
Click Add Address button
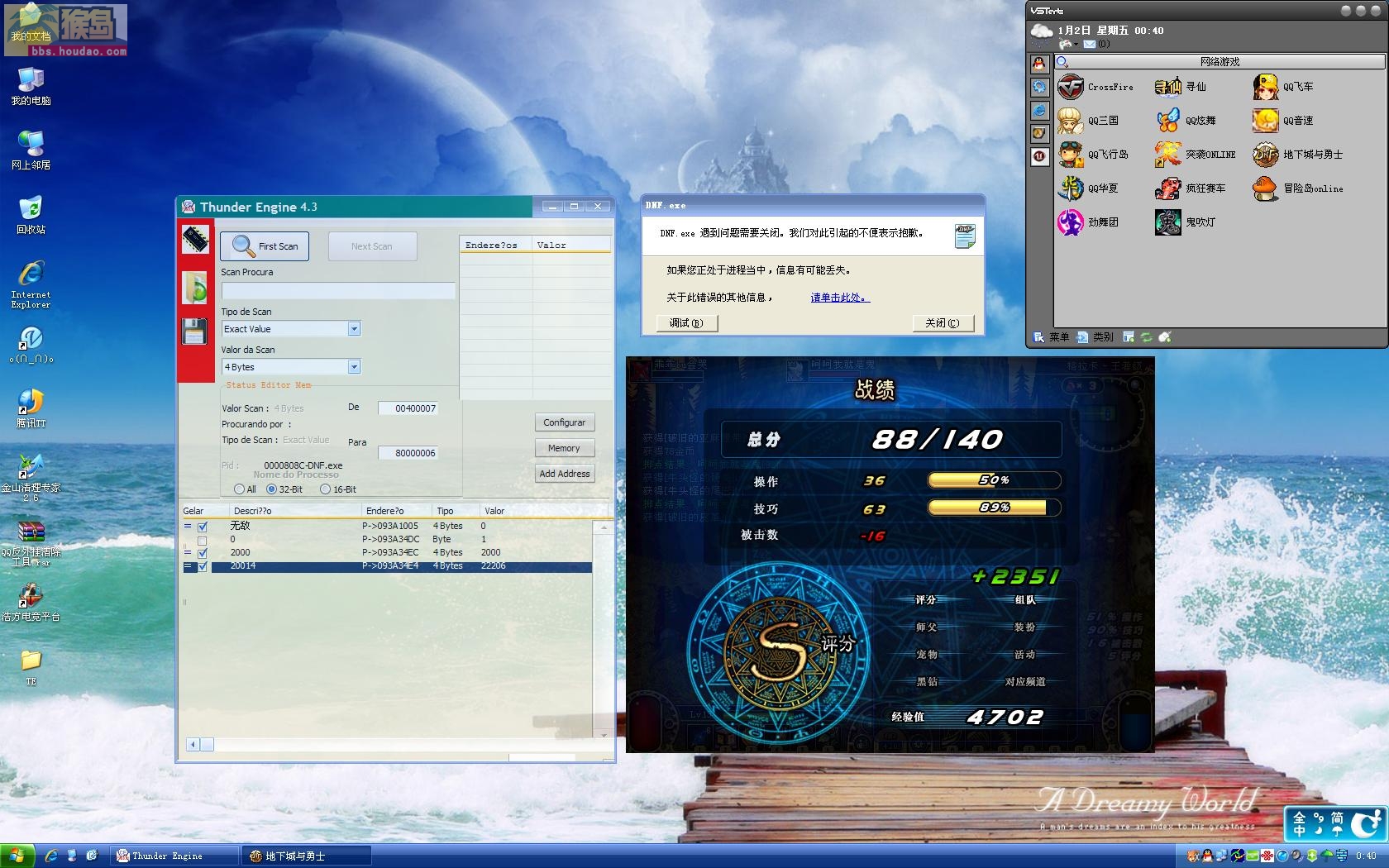(x=564, y=474)
